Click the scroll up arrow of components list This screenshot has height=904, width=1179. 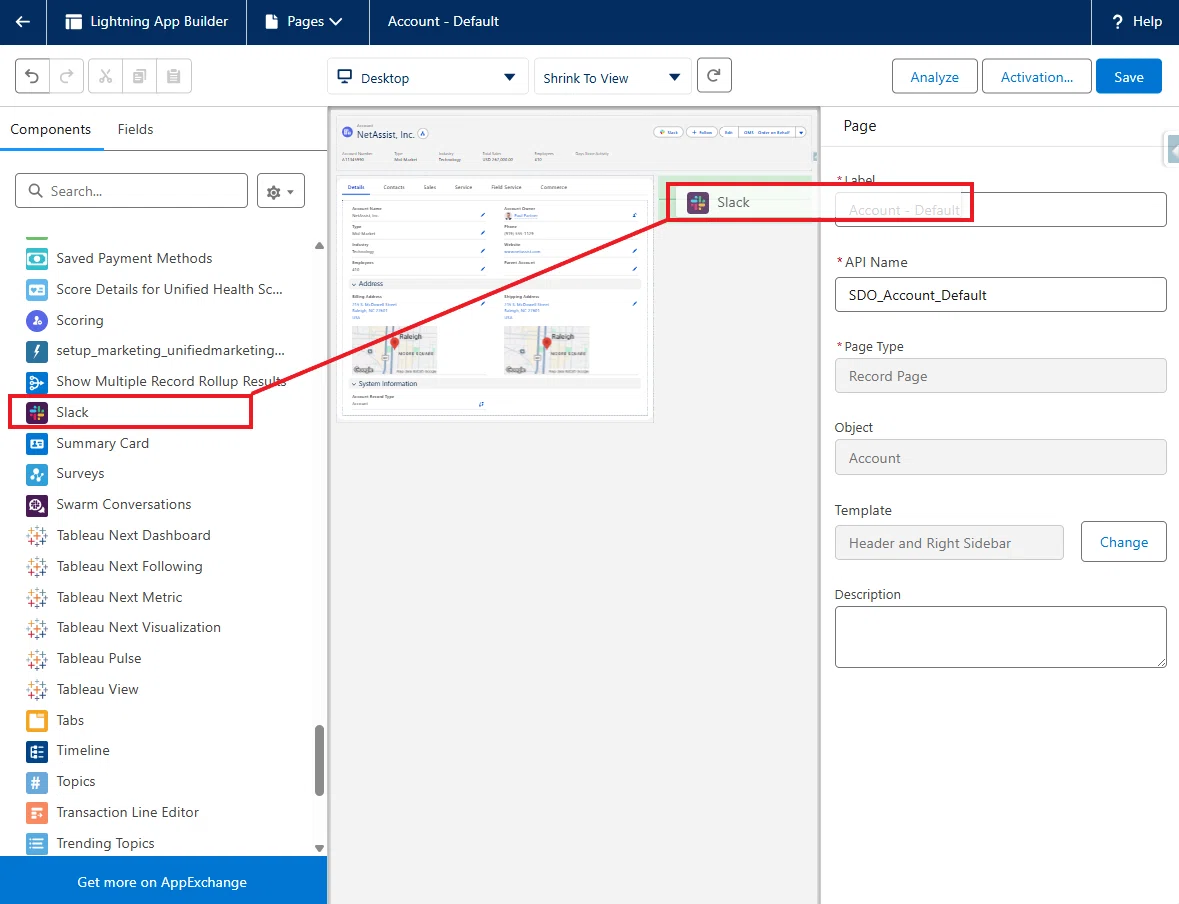tap(320, 246)
